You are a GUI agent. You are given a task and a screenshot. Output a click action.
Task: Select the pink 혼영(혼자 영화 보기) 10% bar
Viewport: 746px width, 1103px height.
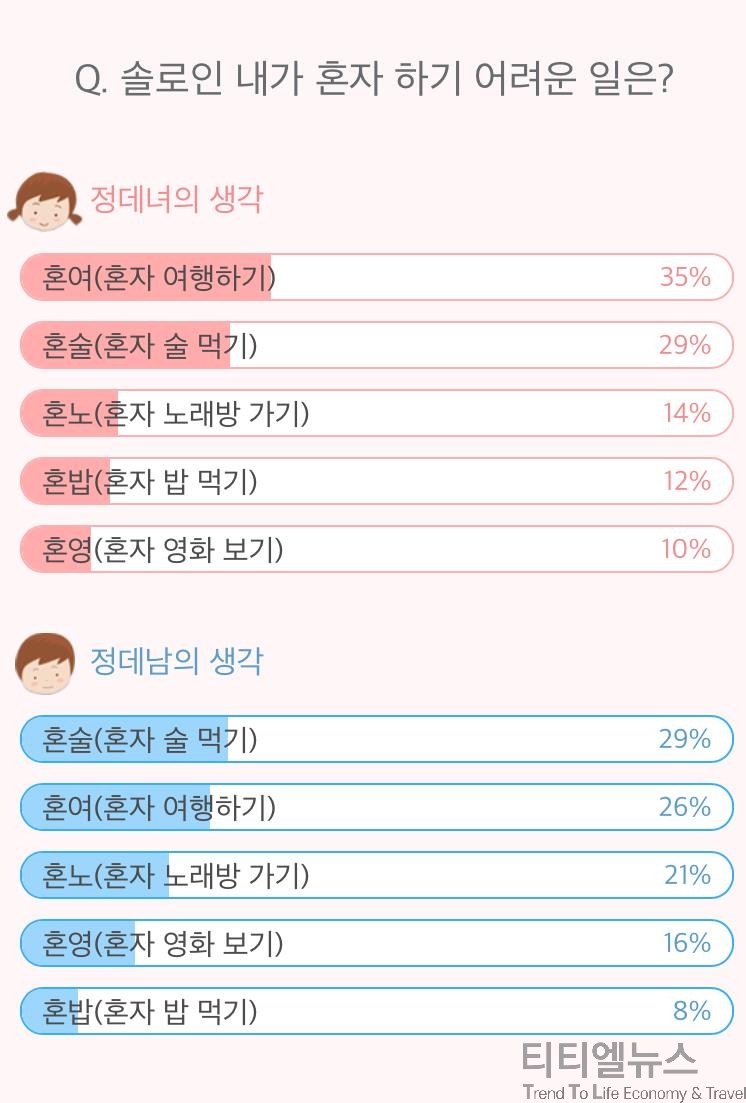[377, 549]
